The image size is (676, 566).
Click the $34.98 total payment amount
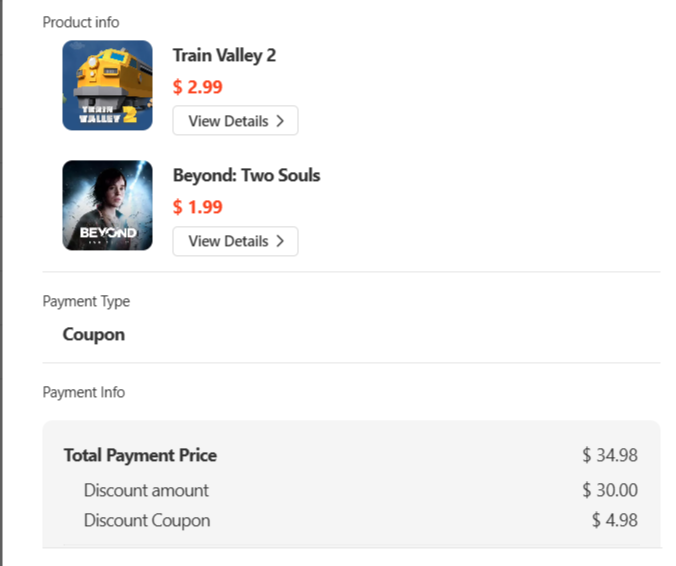[x=610, y=455]
